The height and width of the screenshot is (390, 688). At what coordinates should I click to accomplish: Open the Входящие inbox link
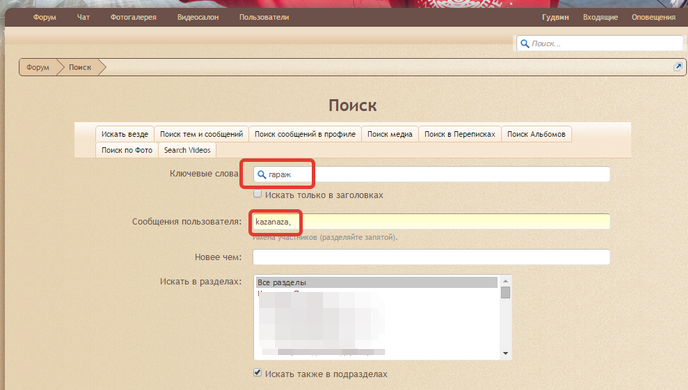600,17
